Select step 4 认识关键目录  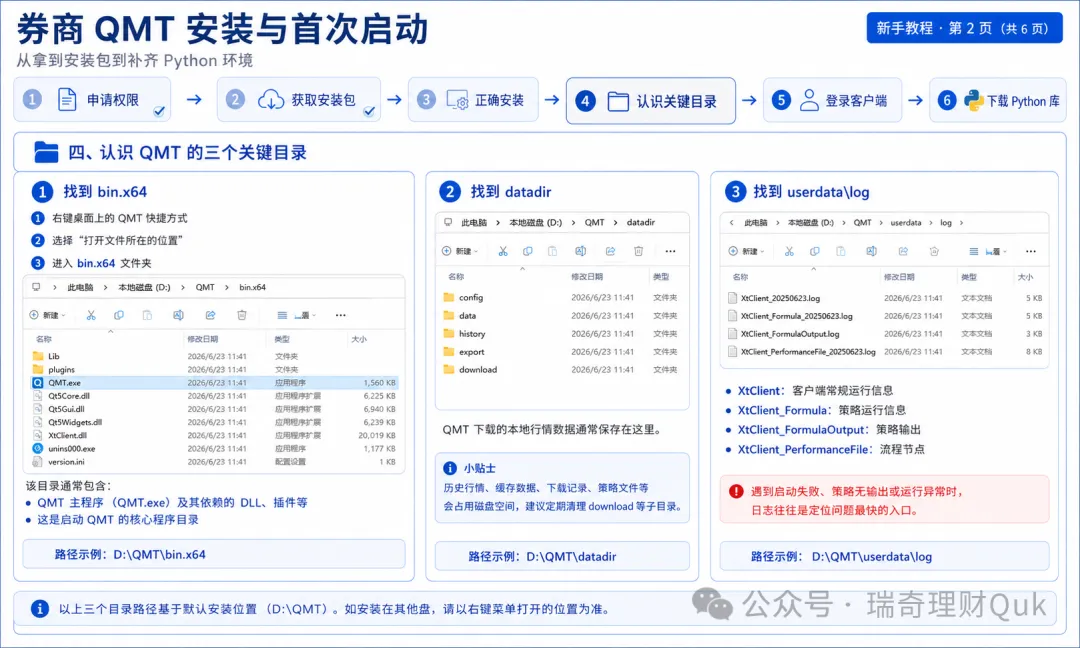pyautogui.click(x=651, y=101)
